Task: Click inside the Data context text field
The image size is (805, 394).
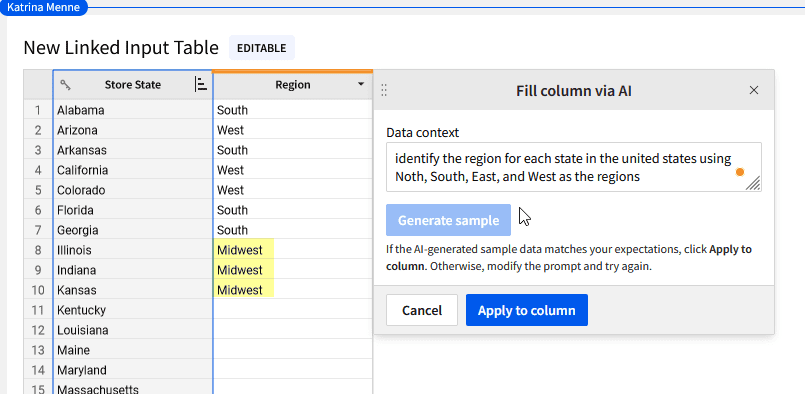Action: pos(573,167)
